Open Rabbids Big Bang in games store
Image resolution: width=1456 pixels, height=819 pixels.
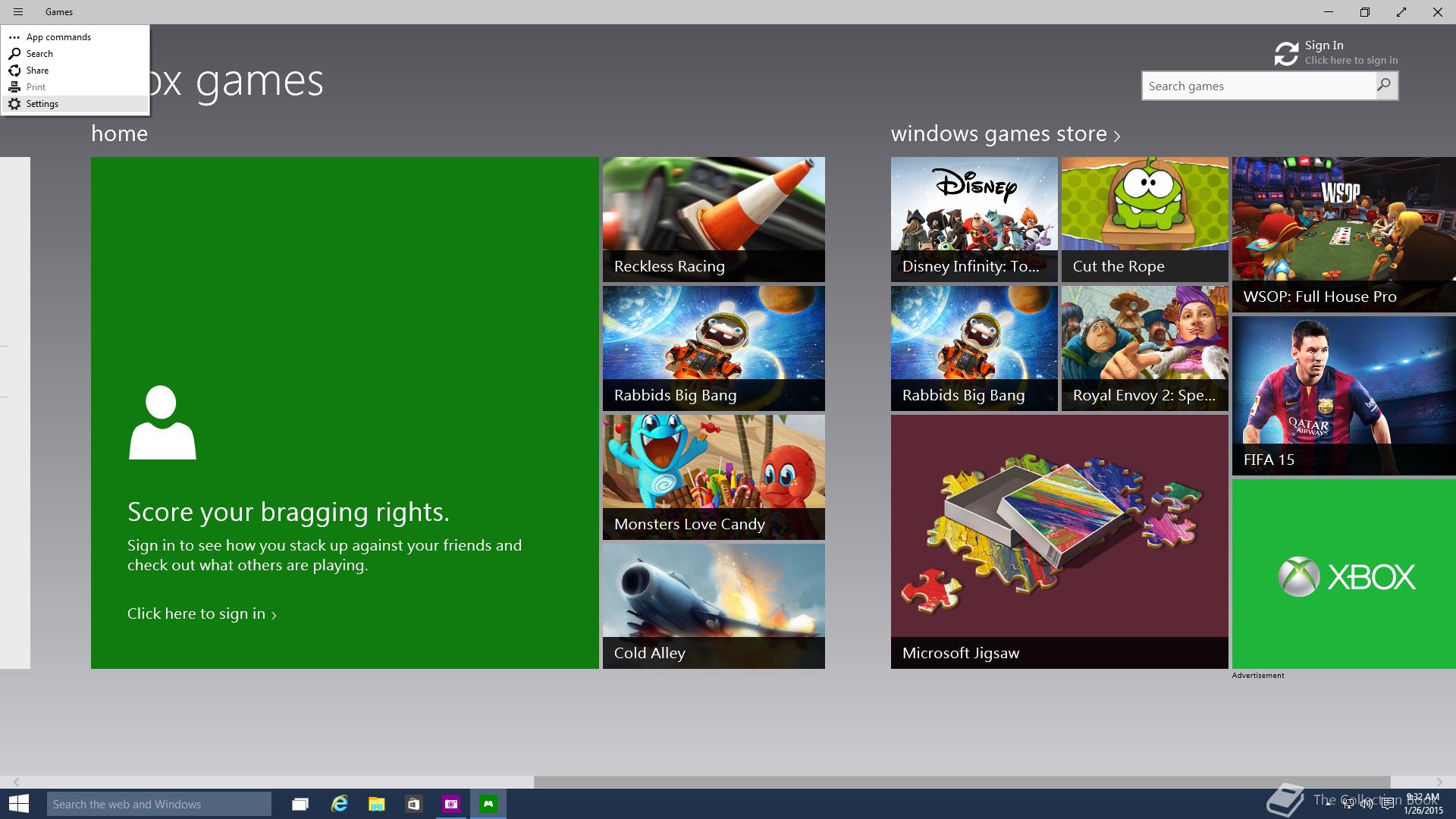[974, 349]
